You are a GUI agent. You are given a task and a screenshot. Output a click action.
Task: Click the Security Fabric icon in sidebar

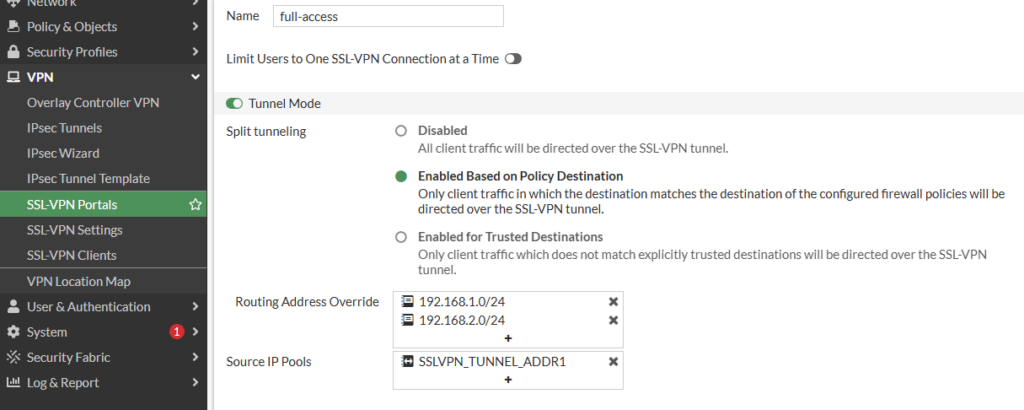pos(13,357)
